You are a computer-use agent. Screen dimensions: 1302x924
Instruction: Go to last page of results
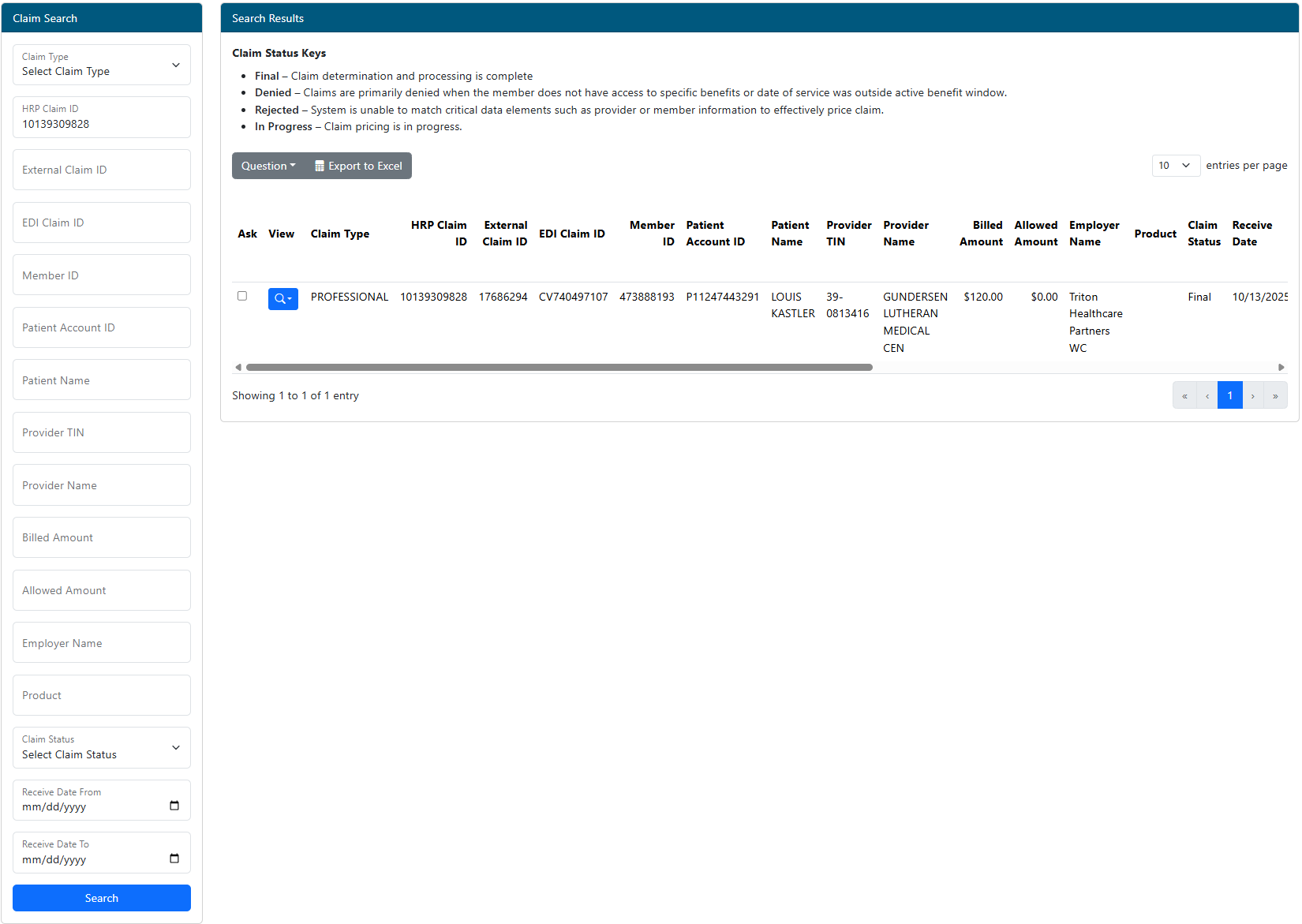(1275, 395)
